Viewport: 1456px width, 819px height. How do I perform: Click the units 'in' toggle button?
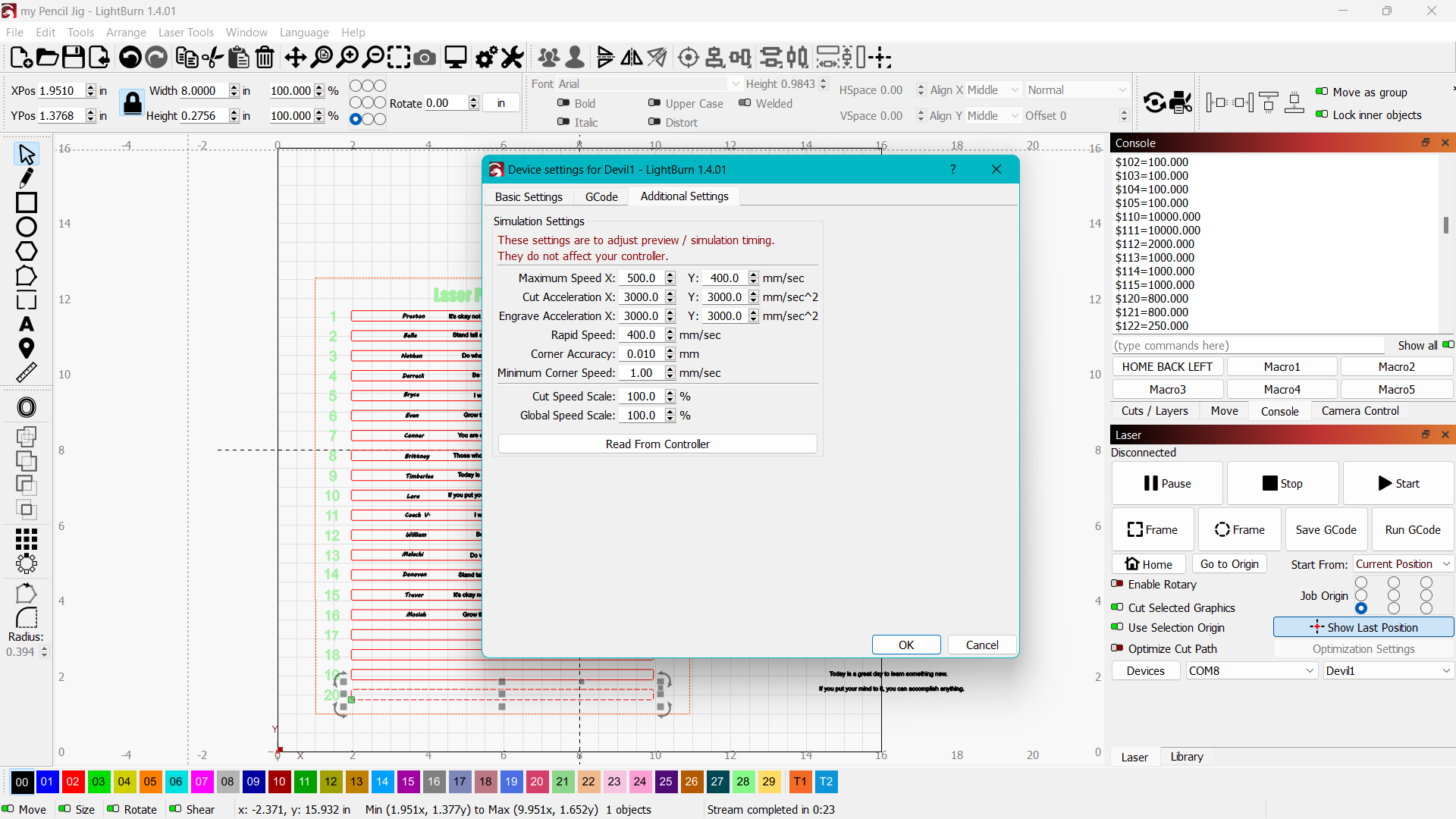point(501,103)
